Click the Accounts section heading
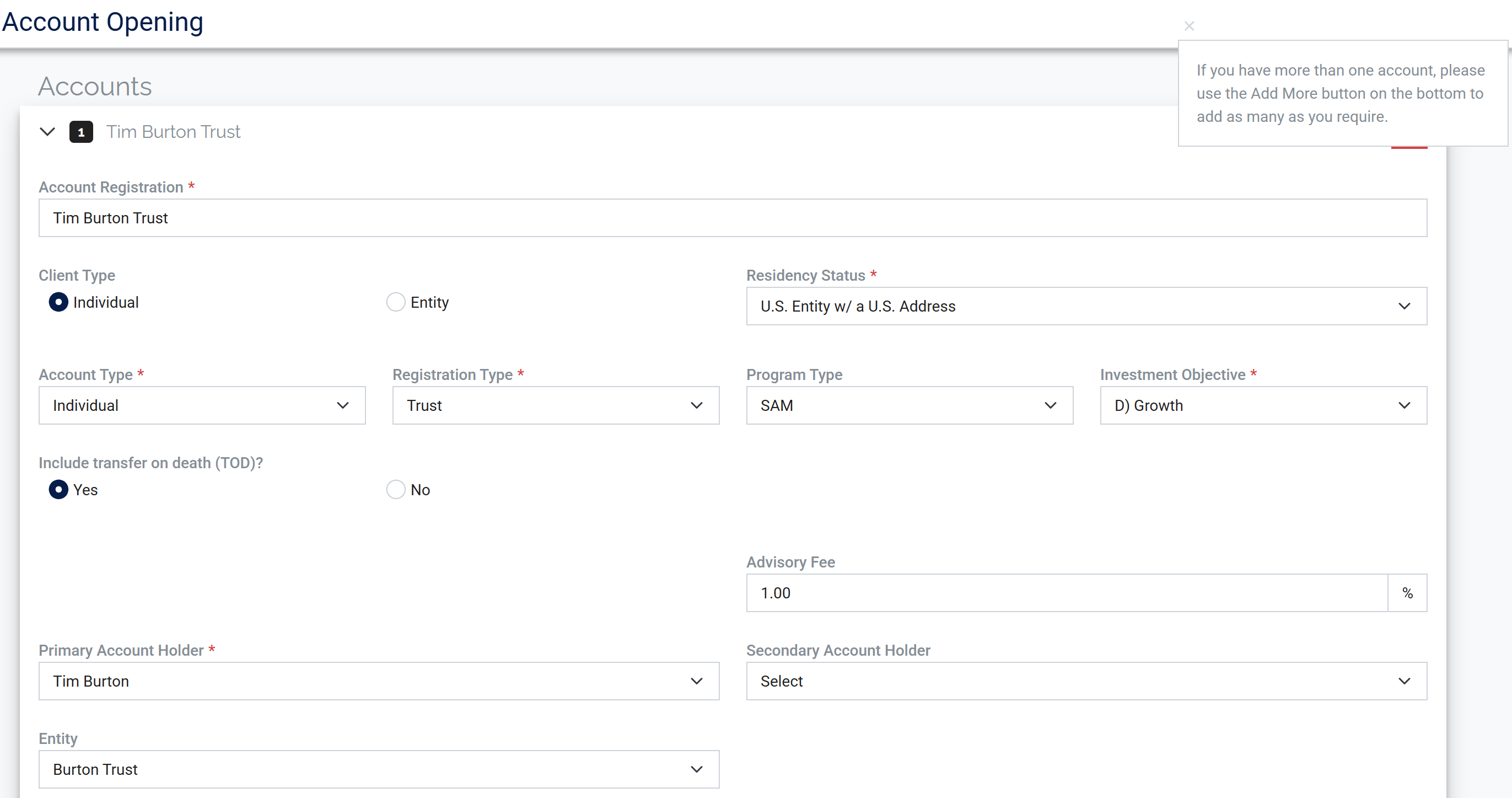 point(95,87)
